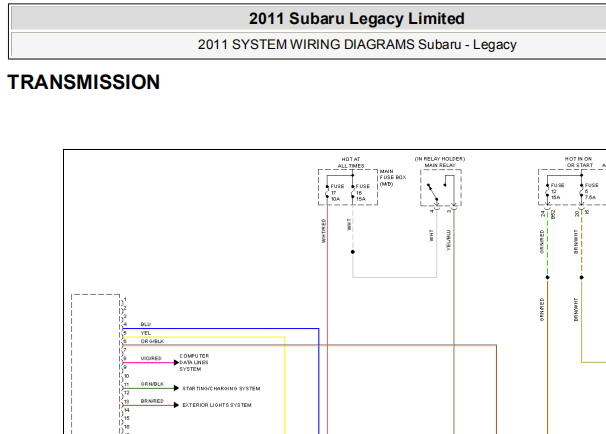Select the TRANSMISSION heading
Screen dimensions: 606x434
[83, 82]
